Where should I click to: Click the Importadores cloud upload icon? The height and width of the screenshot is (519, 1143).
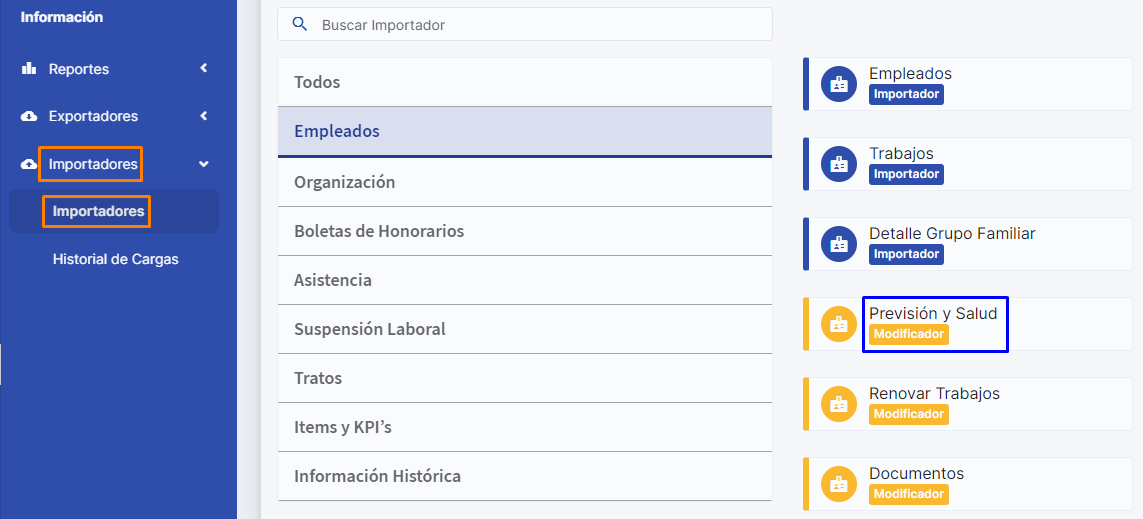[29, 164]
